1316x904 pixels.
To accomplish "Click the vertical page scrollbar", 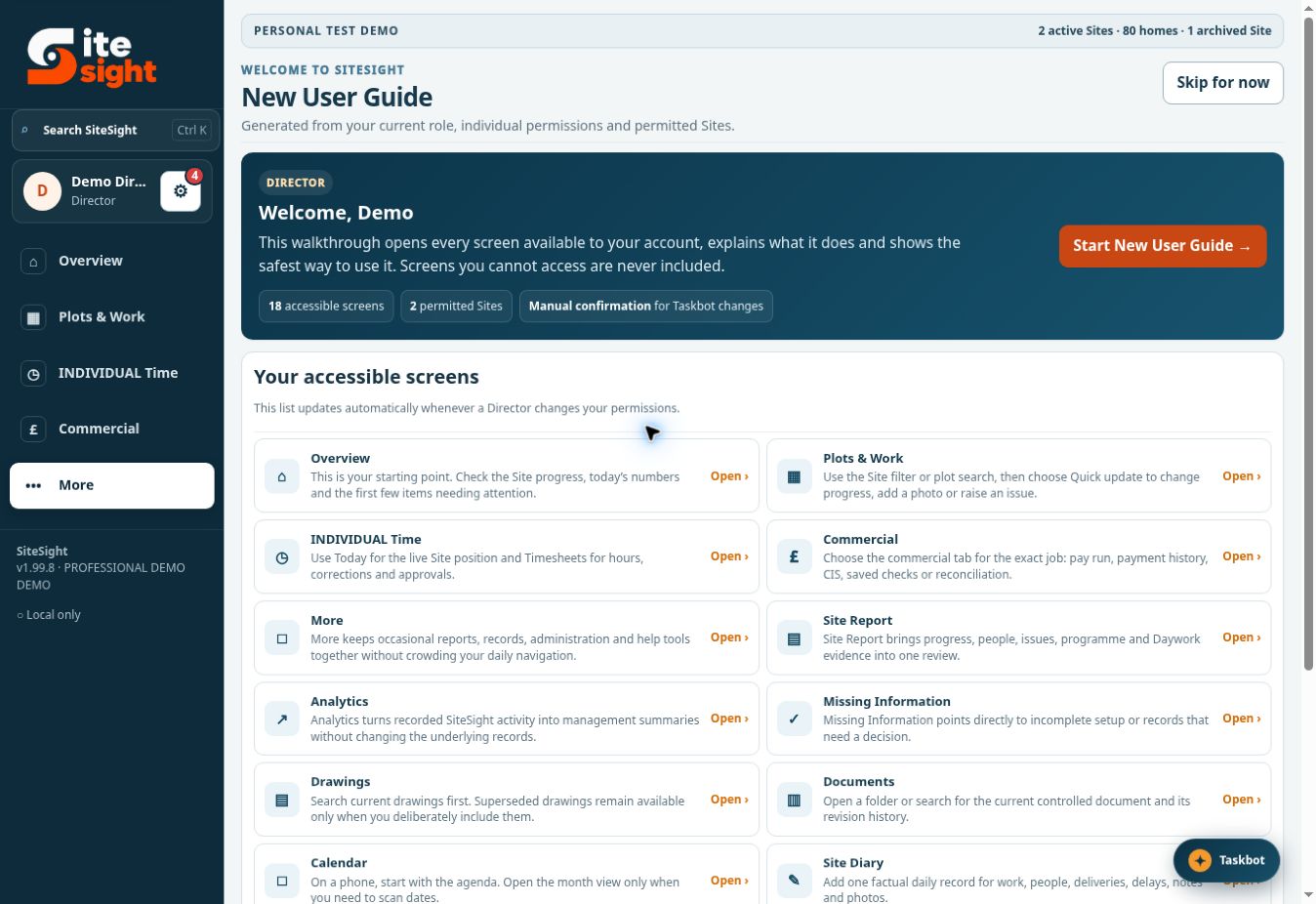I will tap(1308, 342).
